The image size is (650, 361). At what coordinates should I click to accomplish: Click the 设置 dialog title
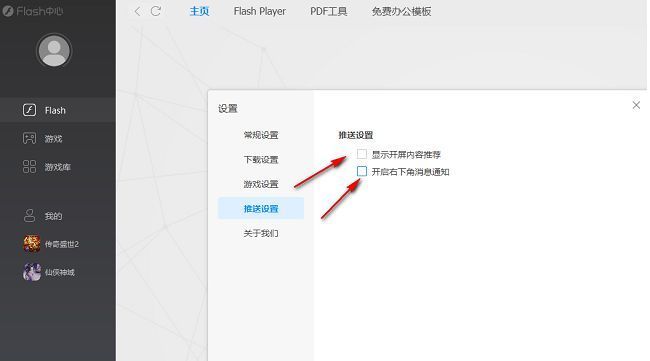click(x=228, y=109)
